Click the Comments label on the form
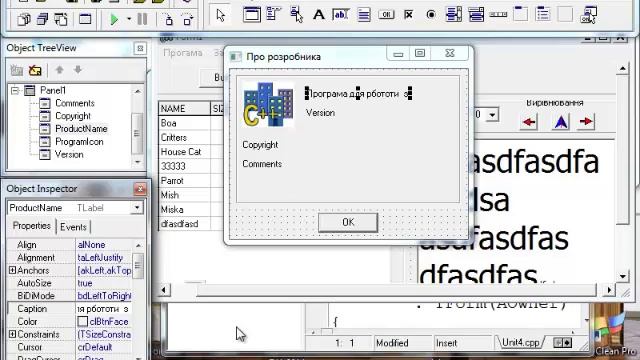This screenshot has height=360, width=640. pos(262,164)
